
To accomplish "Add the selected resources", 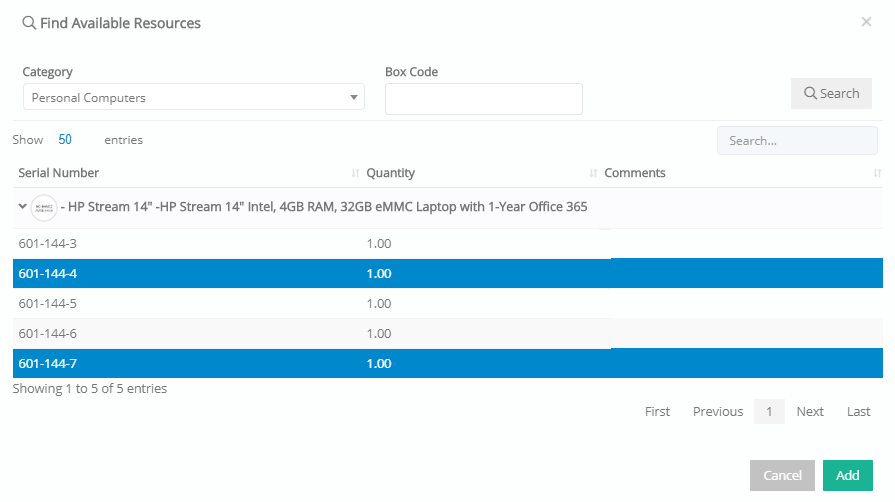I will coord(848,475).
